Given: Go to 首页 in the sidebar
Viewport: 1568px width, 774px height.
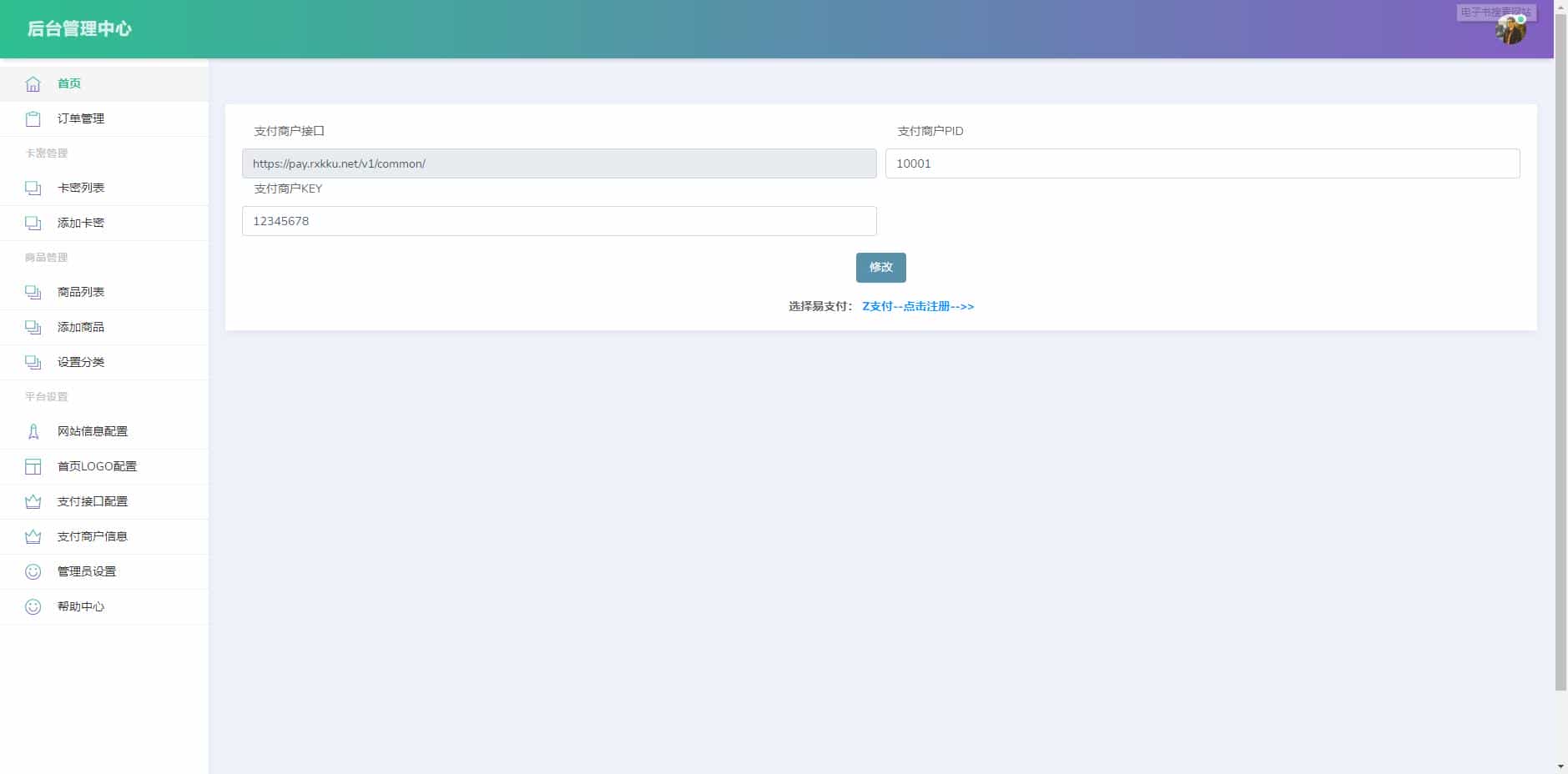Looking at the screenshot, I should pos(104,84).
